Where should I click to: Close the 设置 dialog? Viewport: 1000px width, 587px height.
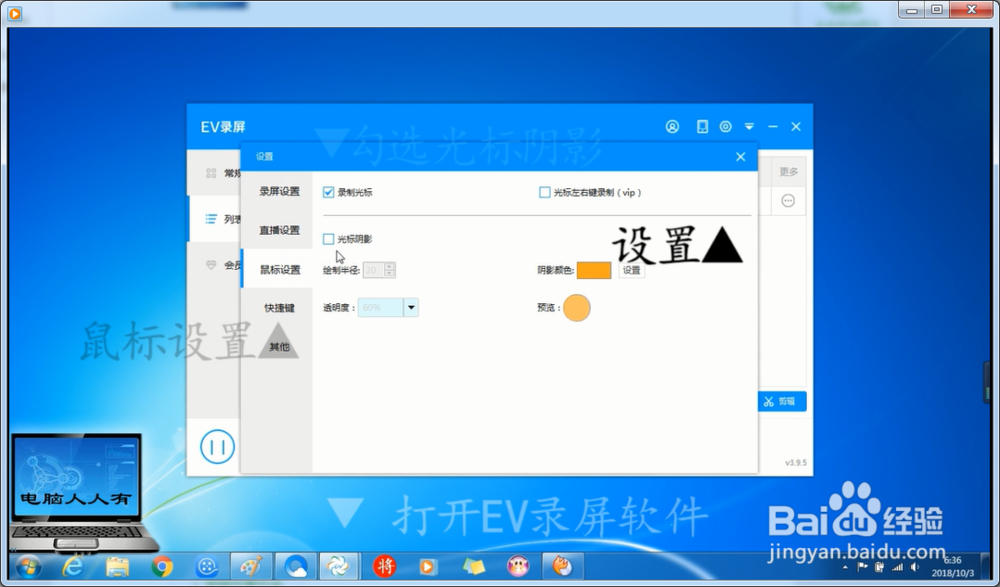click(740, 156)
